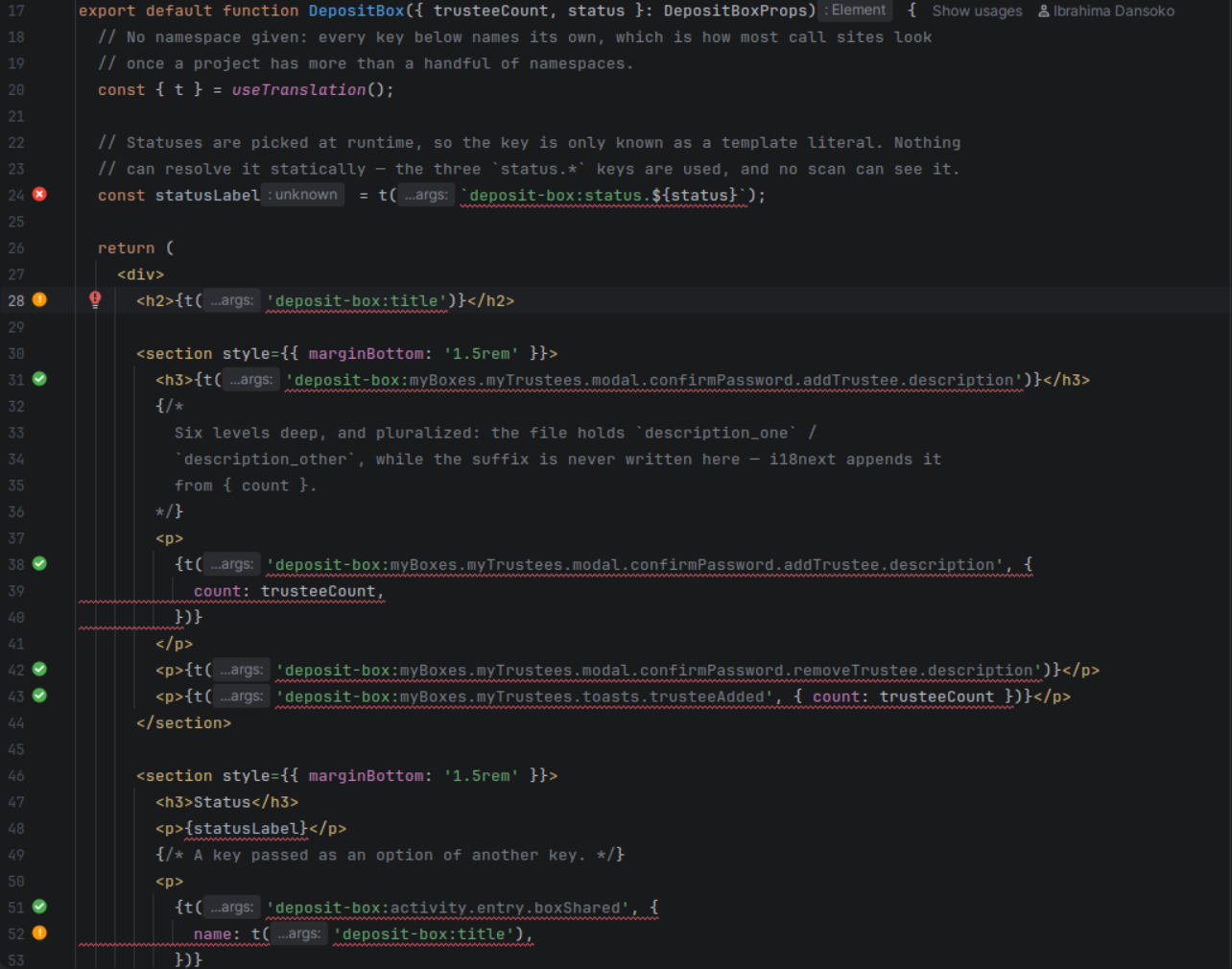The image size is (1232, 969).
Task: Click the useTranslation call on line 20
Action: tap(298, 89)
